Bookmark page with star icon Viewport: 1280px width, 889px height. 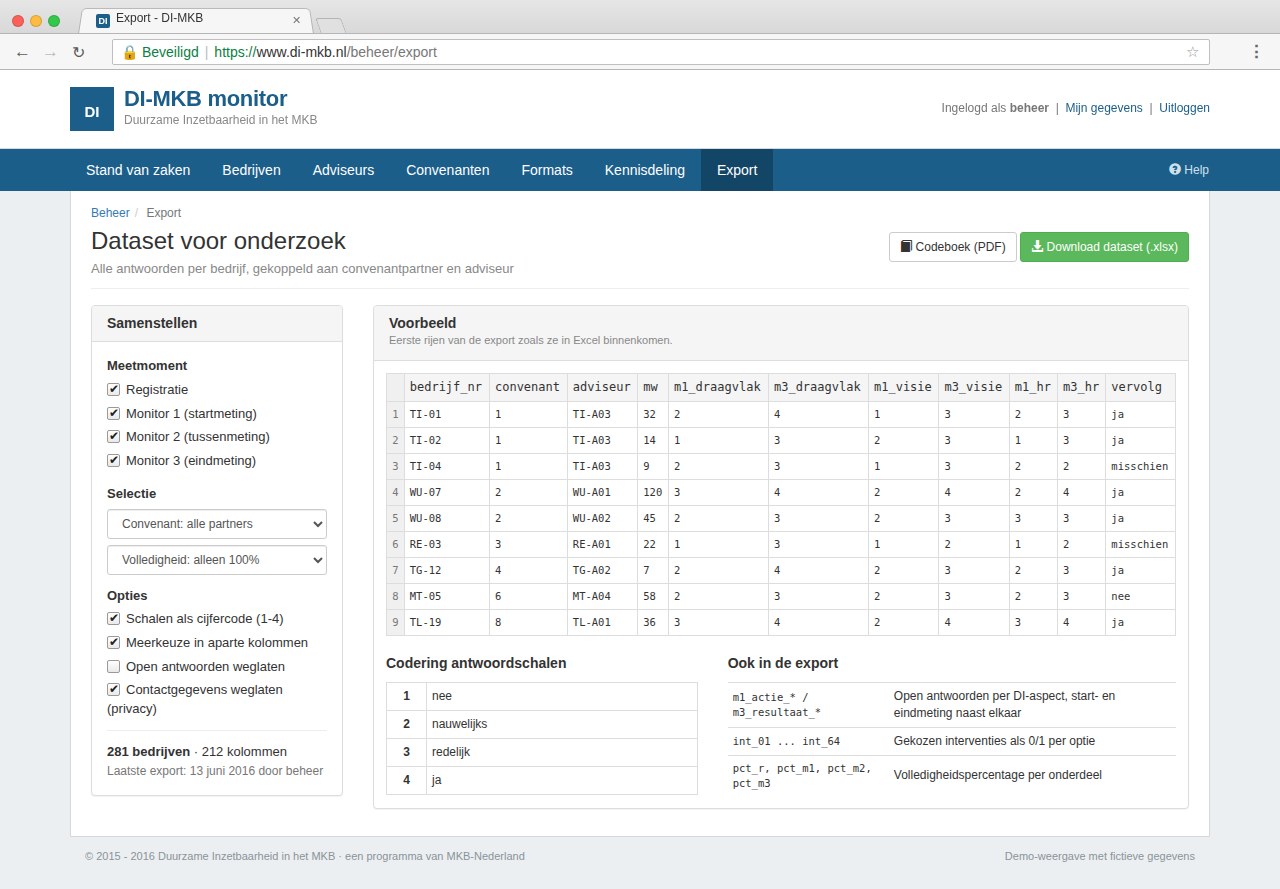pos(1192,52)
